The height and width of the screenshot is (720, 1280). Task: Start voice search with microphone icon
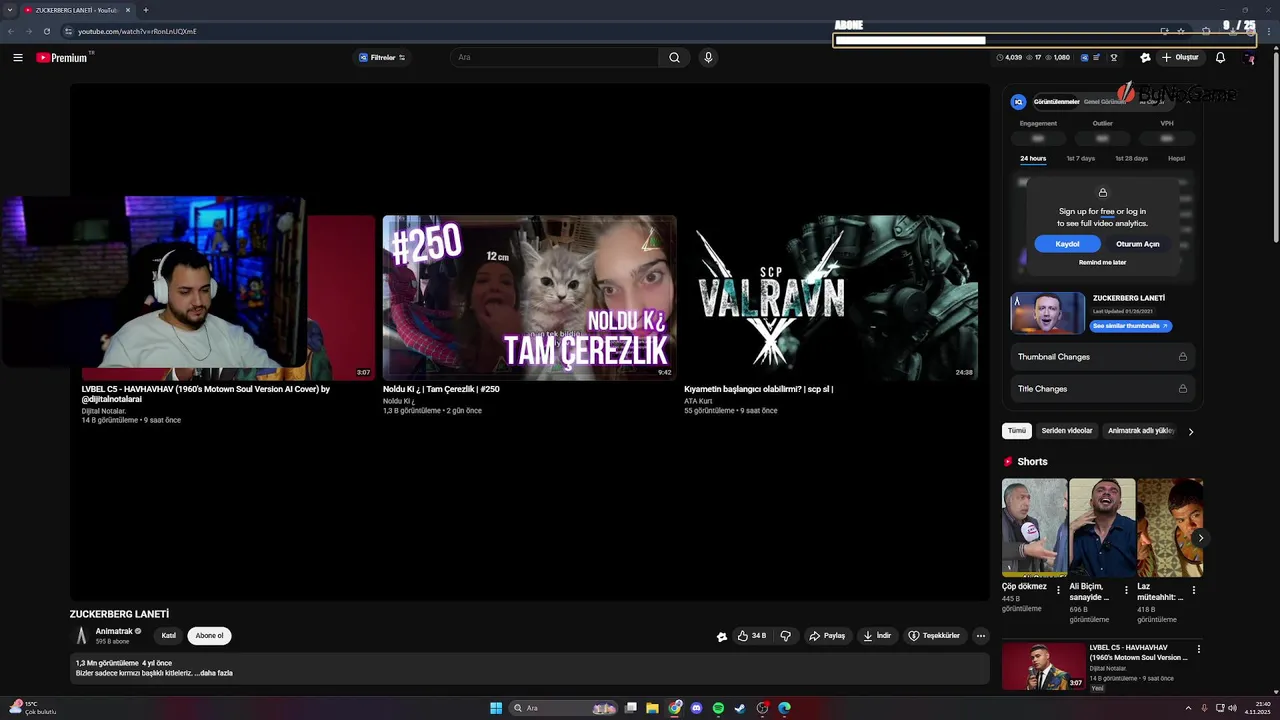tap(708, 58)
